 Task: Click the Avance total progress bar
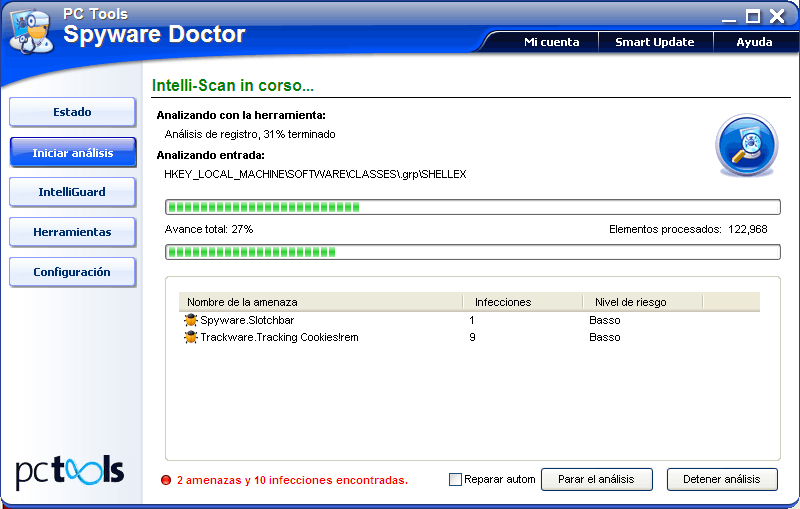click(x=473, y=252)
